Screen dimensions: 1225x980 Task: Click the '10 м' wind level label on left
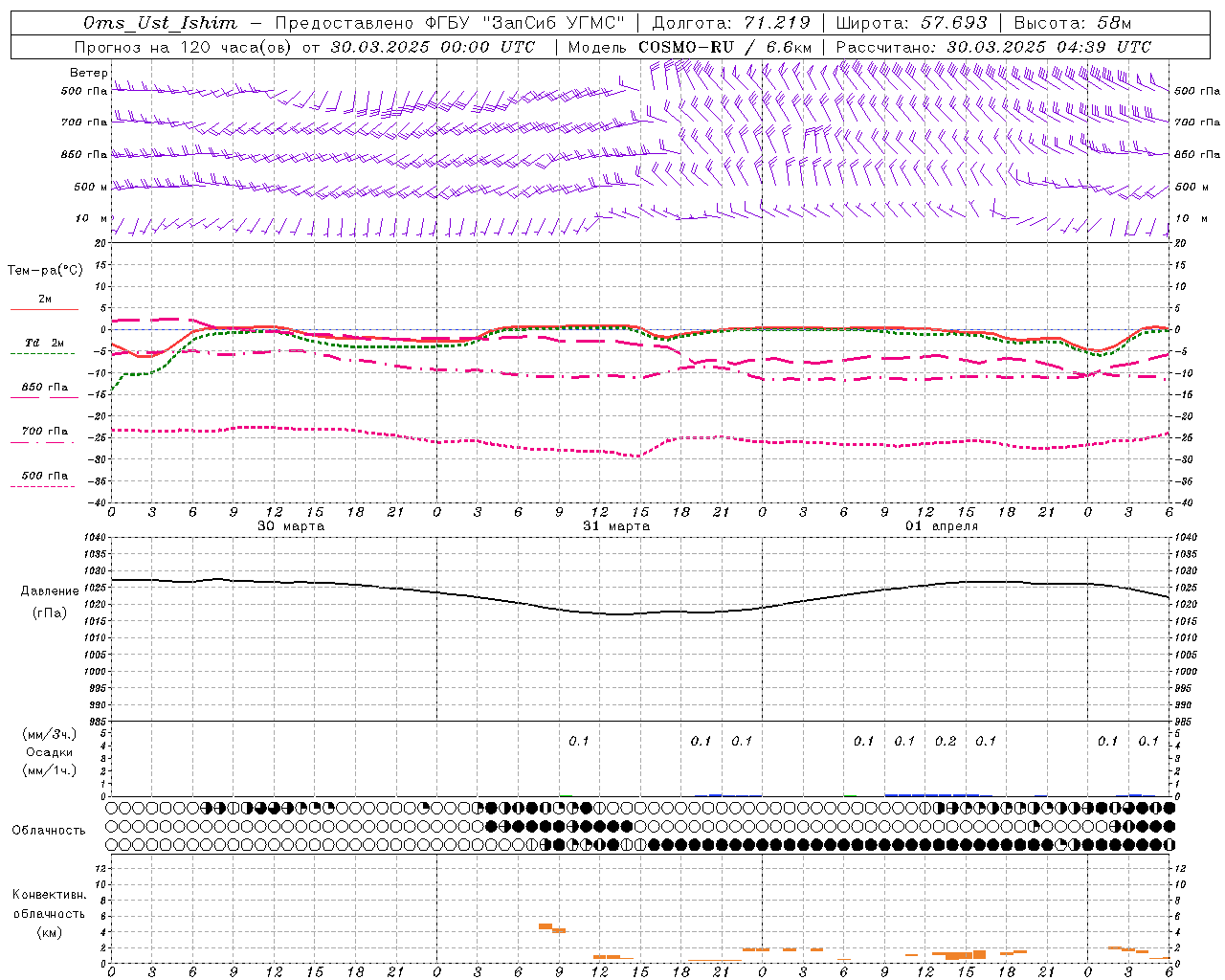point(92,219)
